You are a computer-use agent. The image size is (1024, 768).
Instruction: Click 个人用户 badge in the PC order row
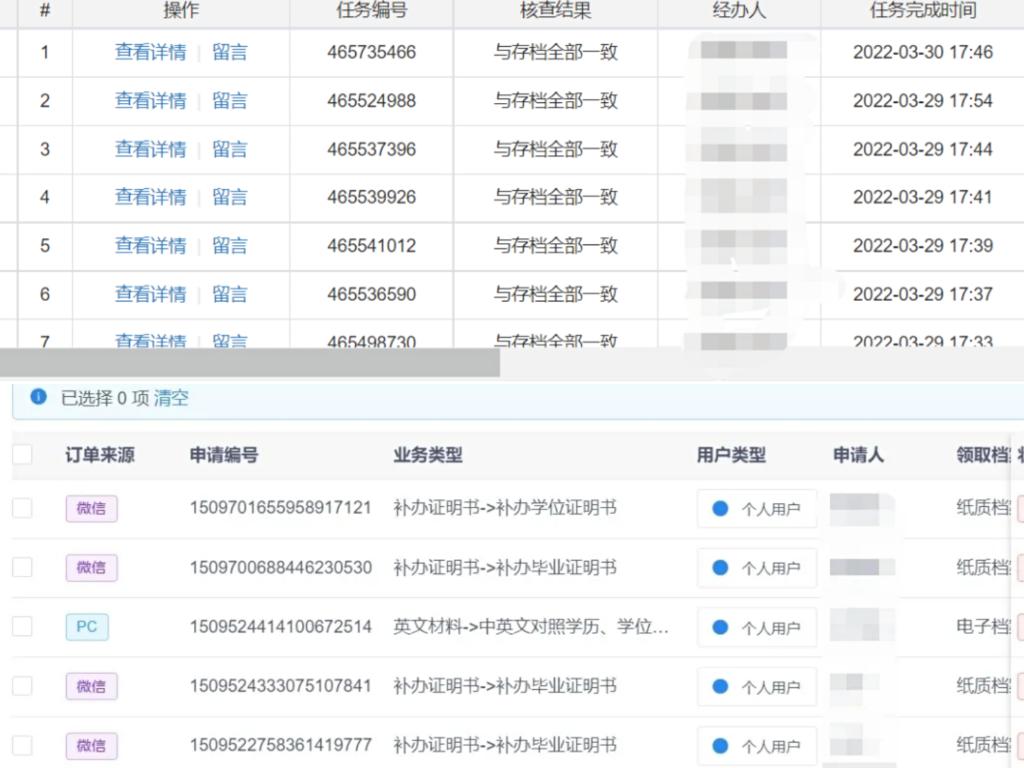pos(757,628)
